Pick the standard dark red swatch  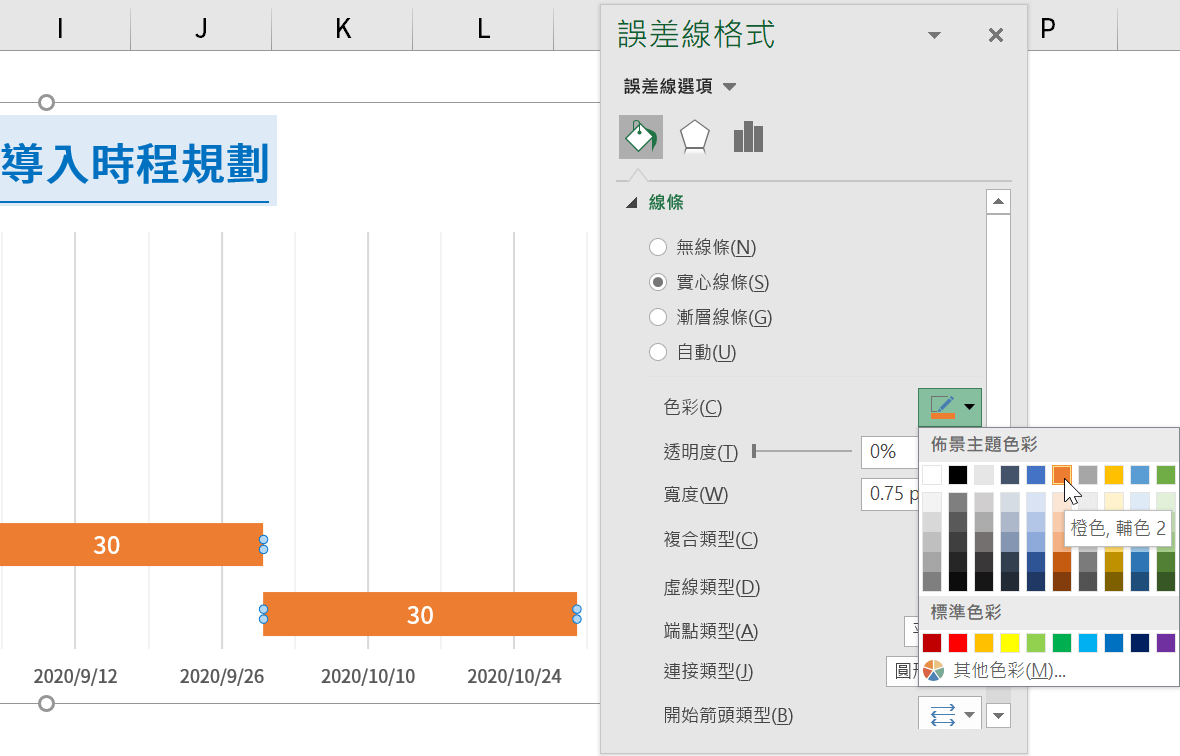[932, 643]
